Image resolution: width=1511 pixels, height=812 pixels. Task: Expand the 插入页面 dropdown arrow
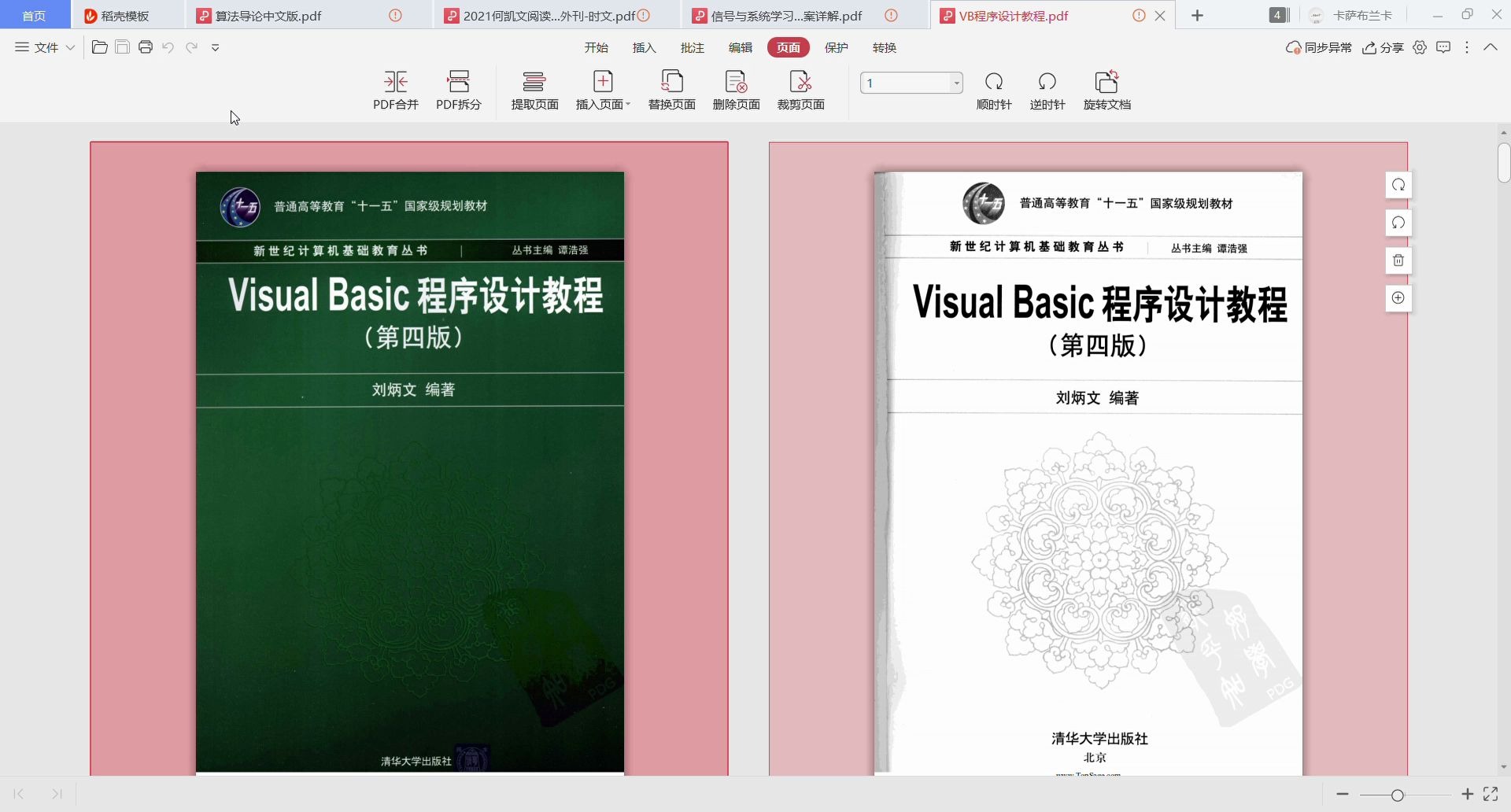tap(628, 104)
